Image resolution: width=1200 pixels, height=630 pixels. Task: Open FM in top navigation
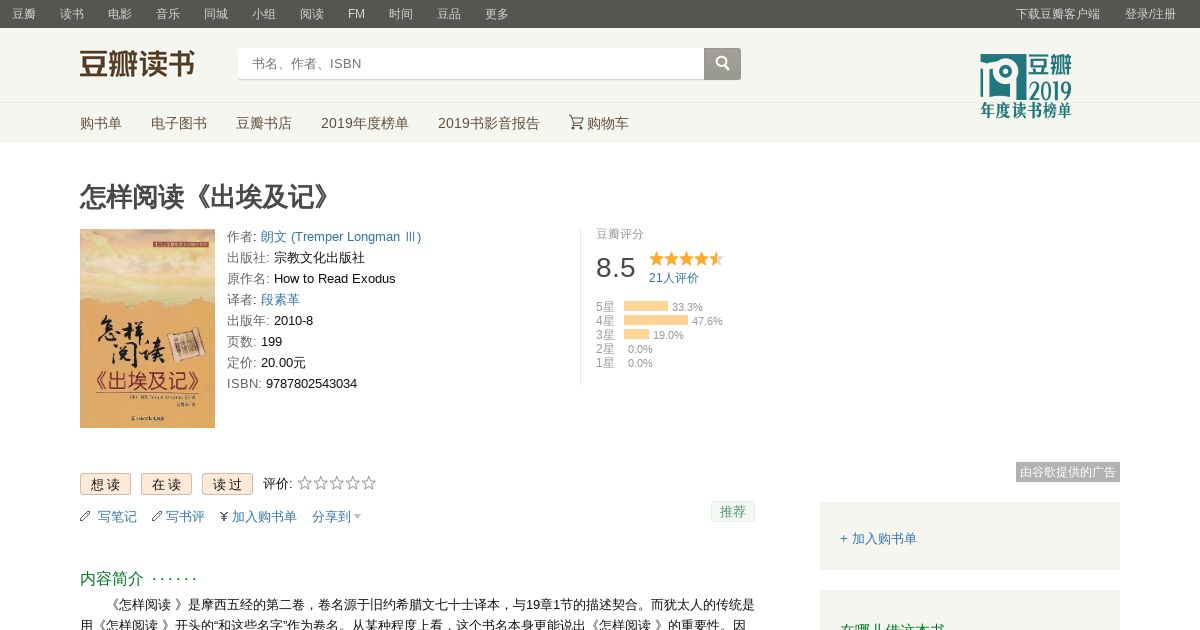click(x=356, y=14)
